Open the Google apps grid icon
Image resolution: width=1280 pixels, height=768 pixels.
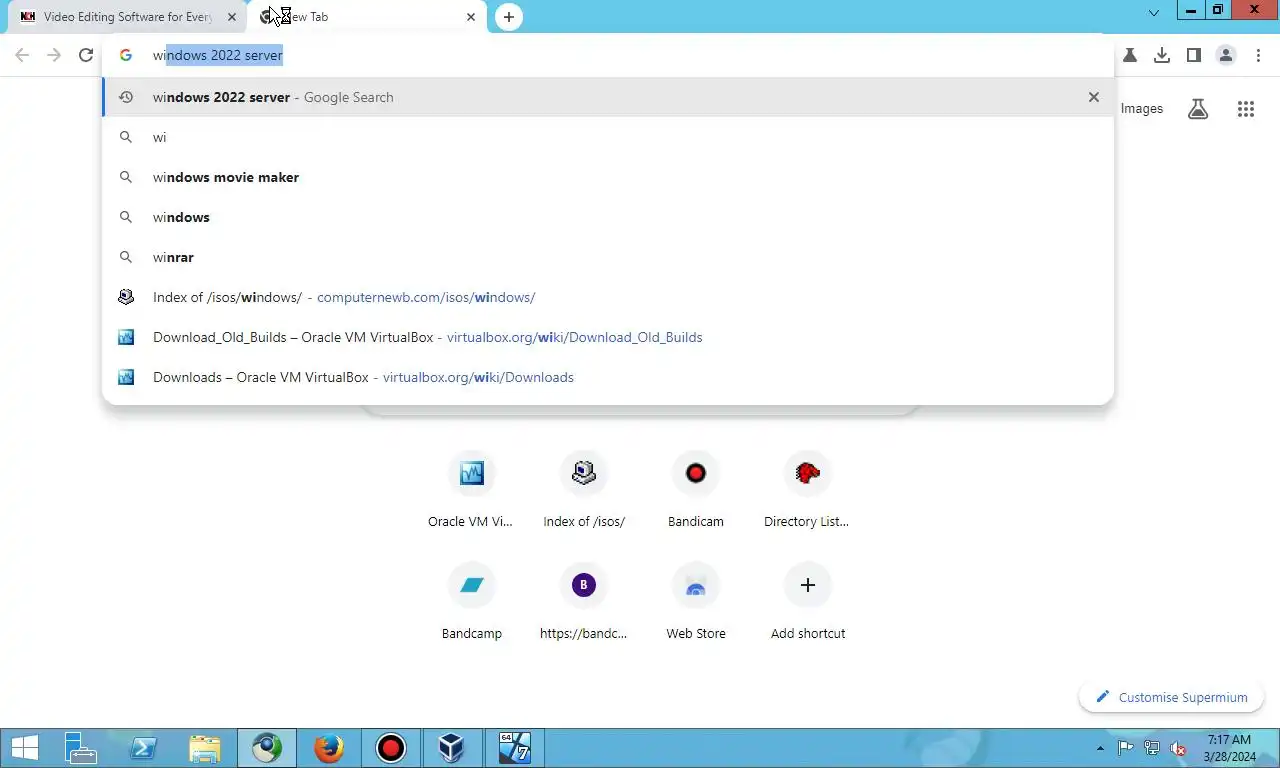(1246, 109)
